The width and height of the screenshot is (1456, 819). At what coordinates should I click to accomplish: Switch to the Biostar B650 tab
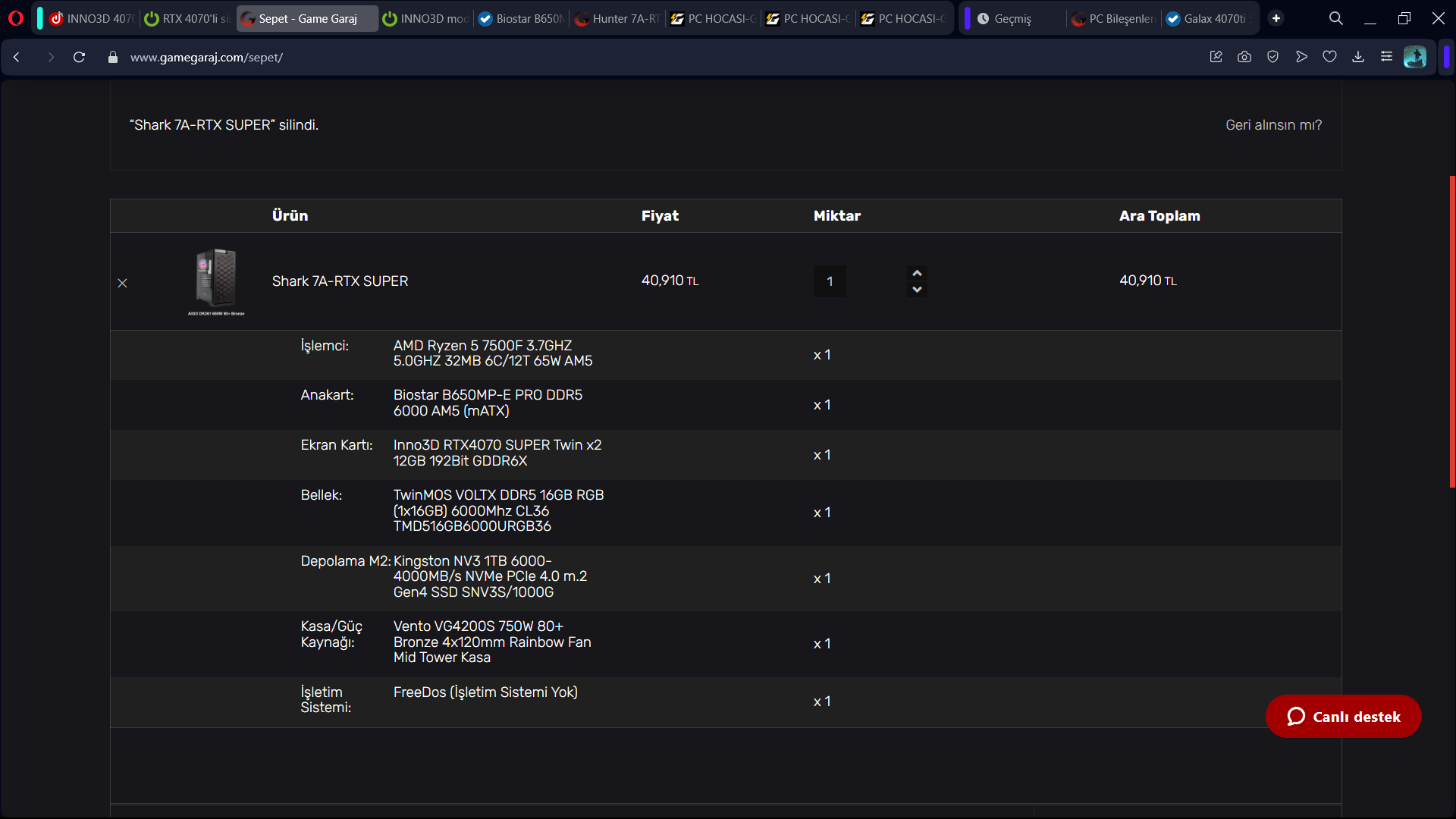point(522,18)
